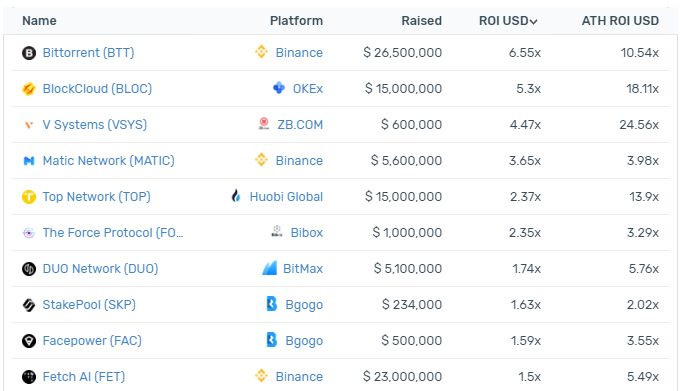The image size is (680, 391).
Task: Click the Huobi Global flame icon
Action: click(235, 196)
